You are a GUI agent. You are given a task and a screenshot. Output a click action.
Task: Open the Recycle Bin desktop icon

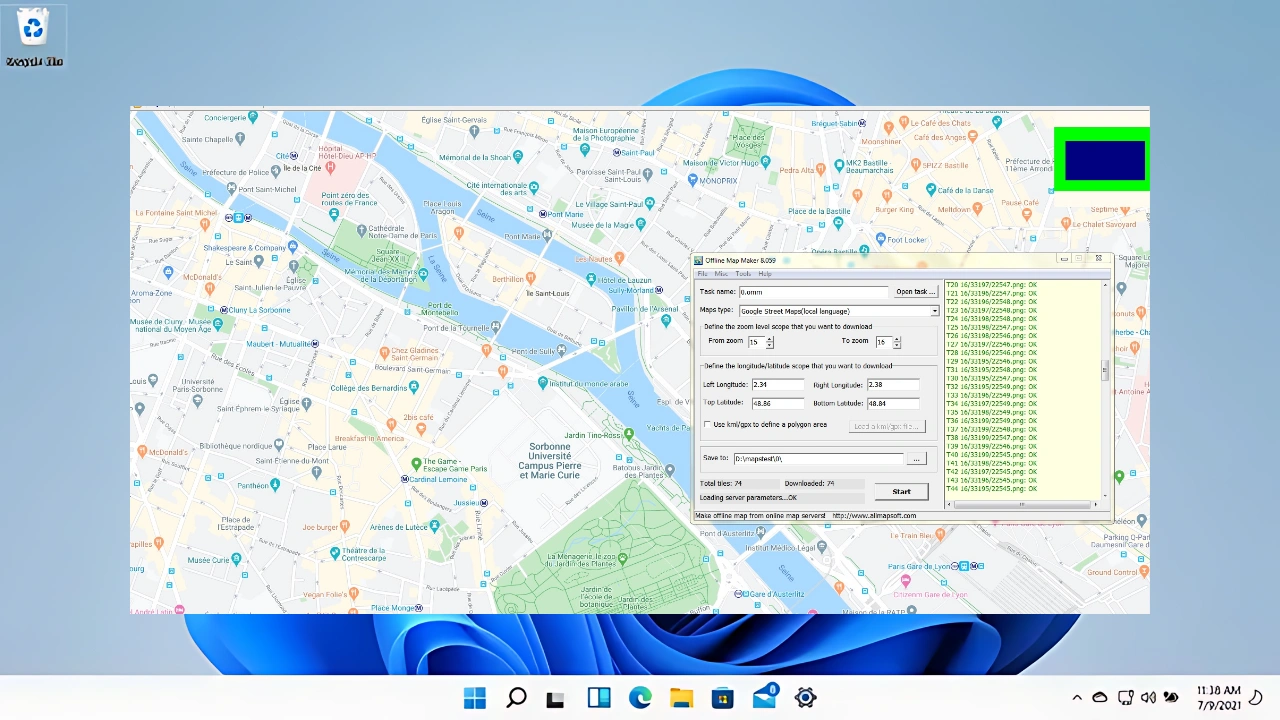click(x=34, y=37)
